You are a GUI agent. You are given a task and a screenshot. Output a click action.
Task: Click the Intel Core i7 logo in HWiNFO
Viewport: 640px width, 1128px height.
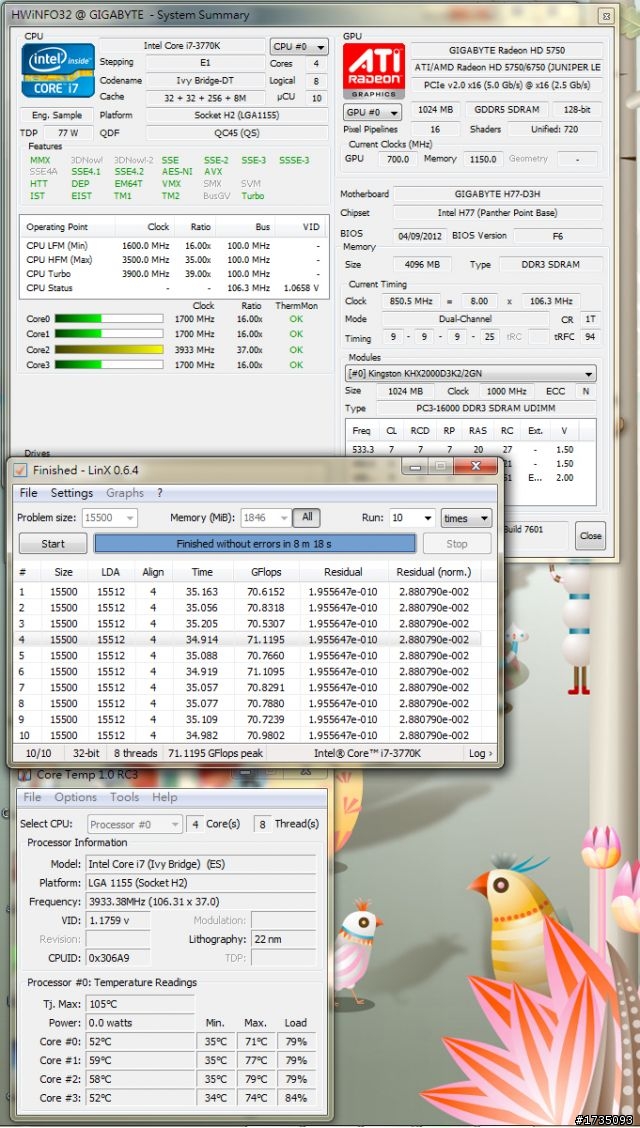pyautogui.click(x=58, y=70)
